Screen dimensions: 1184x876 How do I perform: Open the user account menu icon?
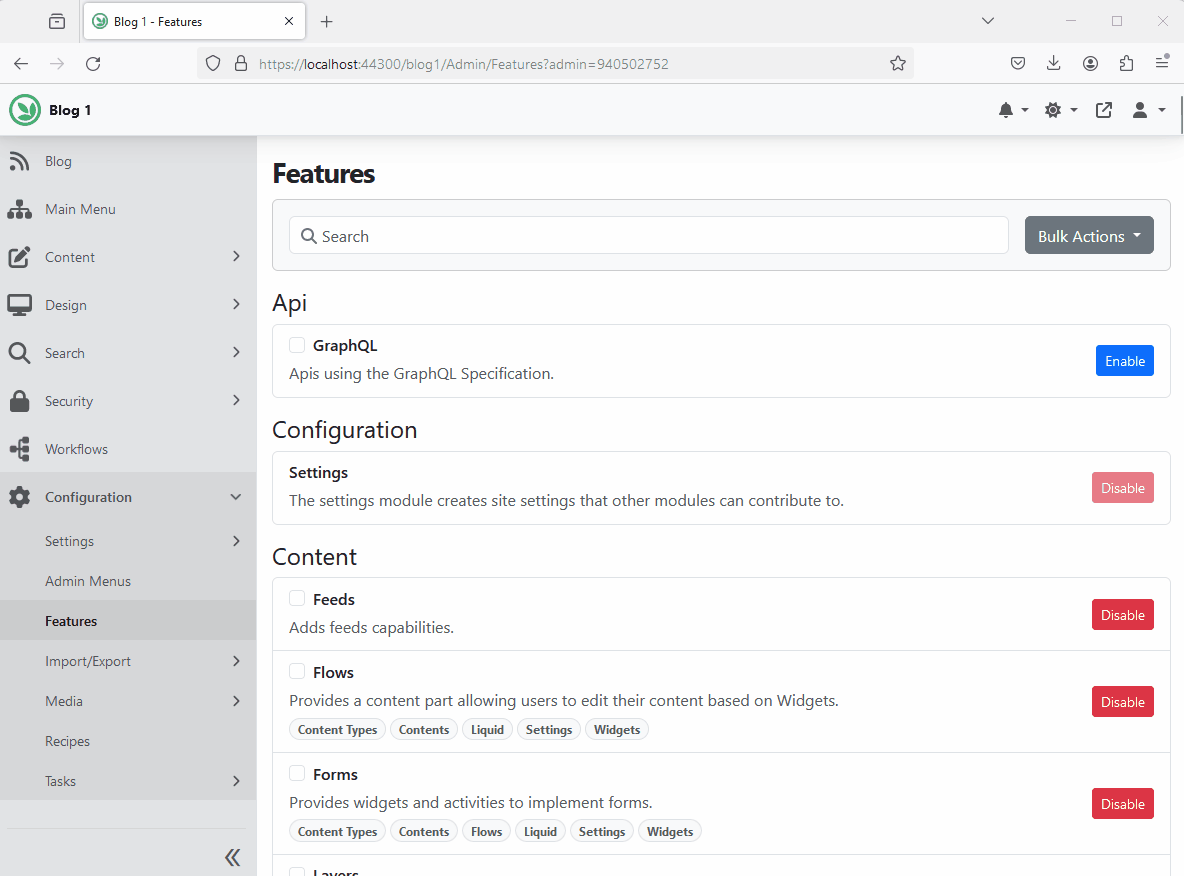click(x=1149, y=110)
